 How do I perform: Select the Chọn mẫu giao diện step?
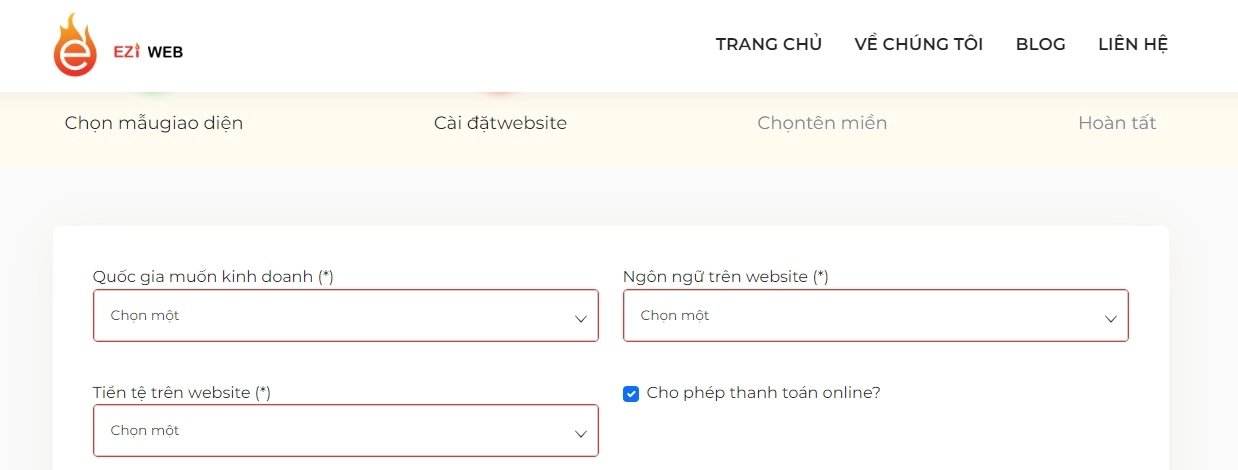point(154,123)
